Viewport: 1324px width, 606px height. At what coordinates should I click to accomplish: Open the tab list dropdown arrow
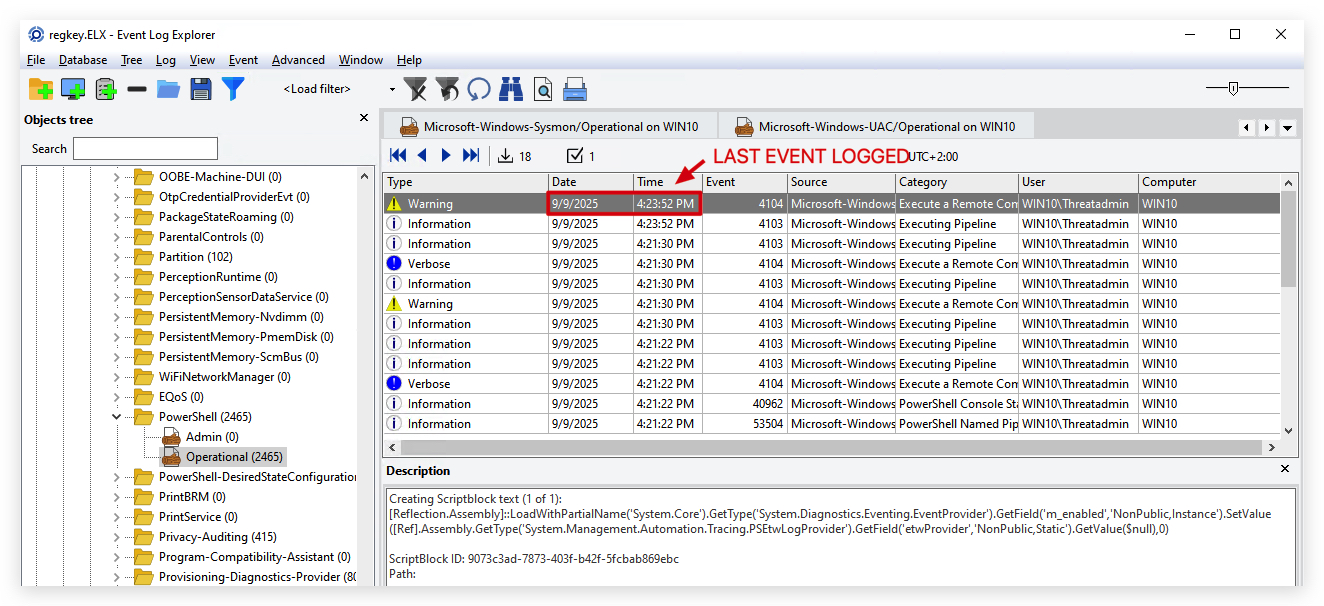point(1288,128)
